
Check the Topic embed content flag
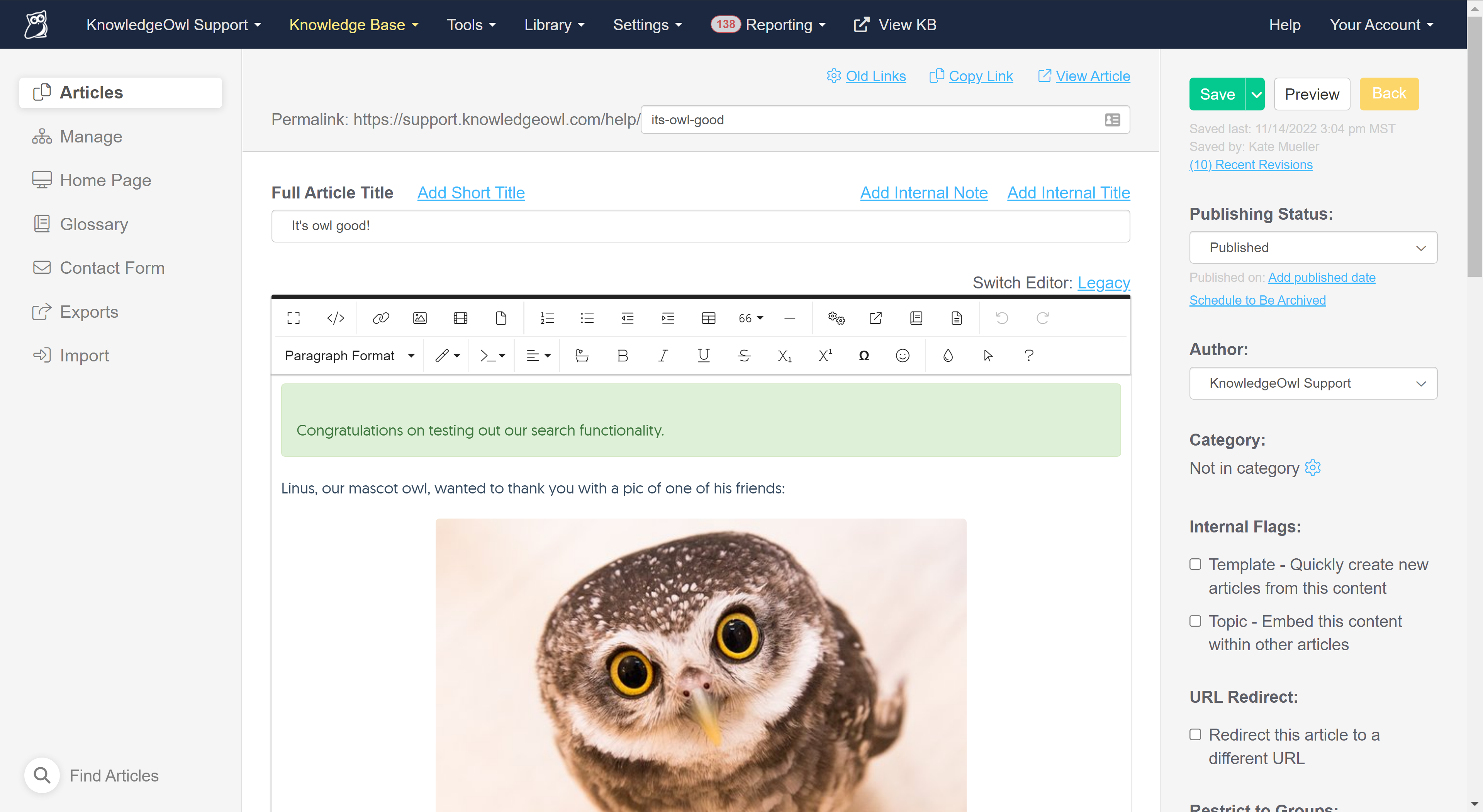1195,621
